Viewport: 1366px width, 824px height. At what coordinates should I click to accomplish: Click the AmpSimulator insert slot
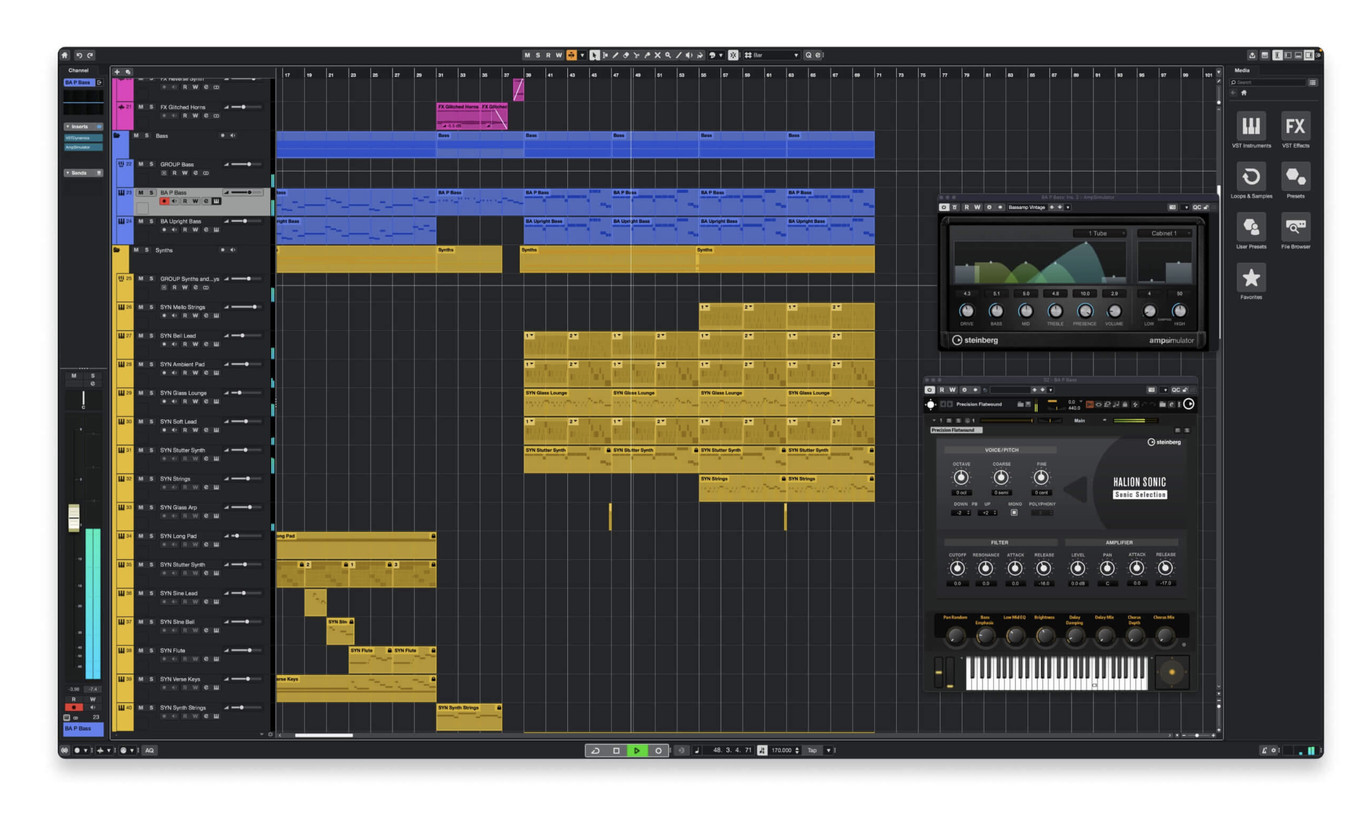coord(84,147)
